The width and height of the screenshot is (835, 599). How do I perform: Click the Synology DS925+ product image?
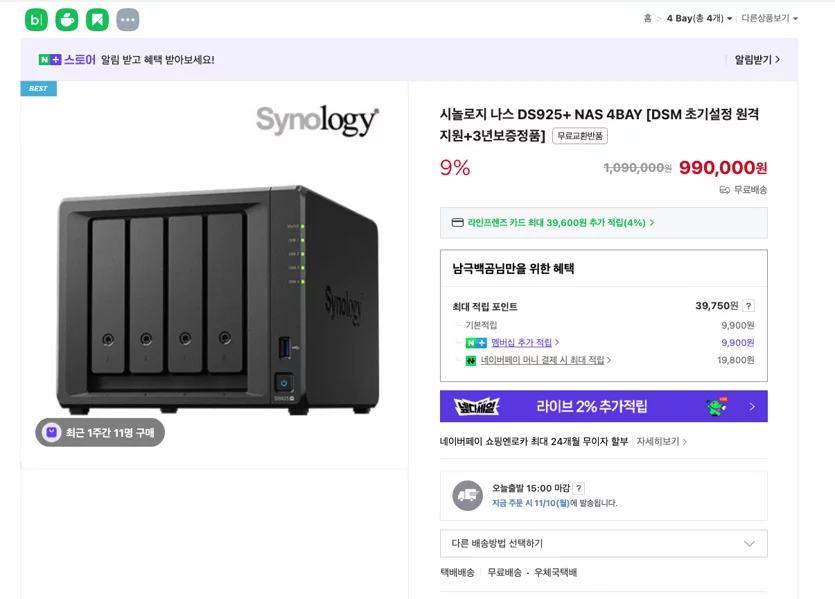pyautogui.click(x=215, y=275)
